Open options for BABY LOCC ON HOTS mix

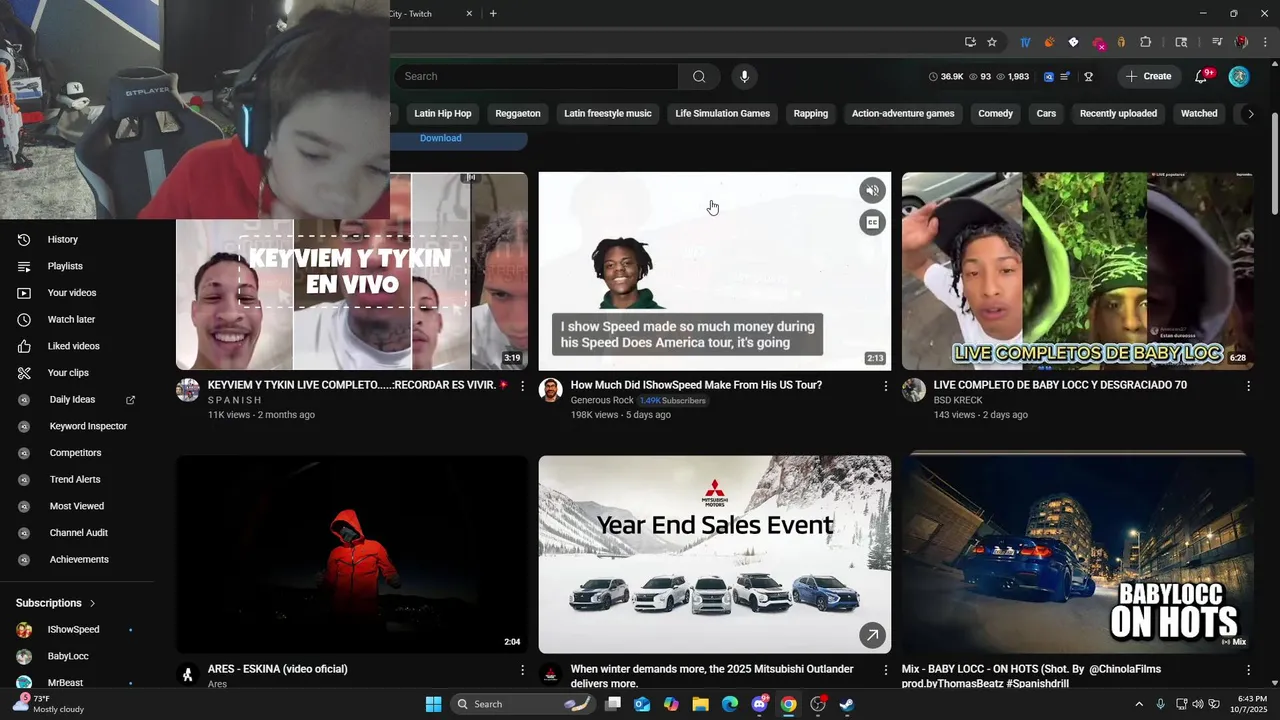(x=1248, y=670)
